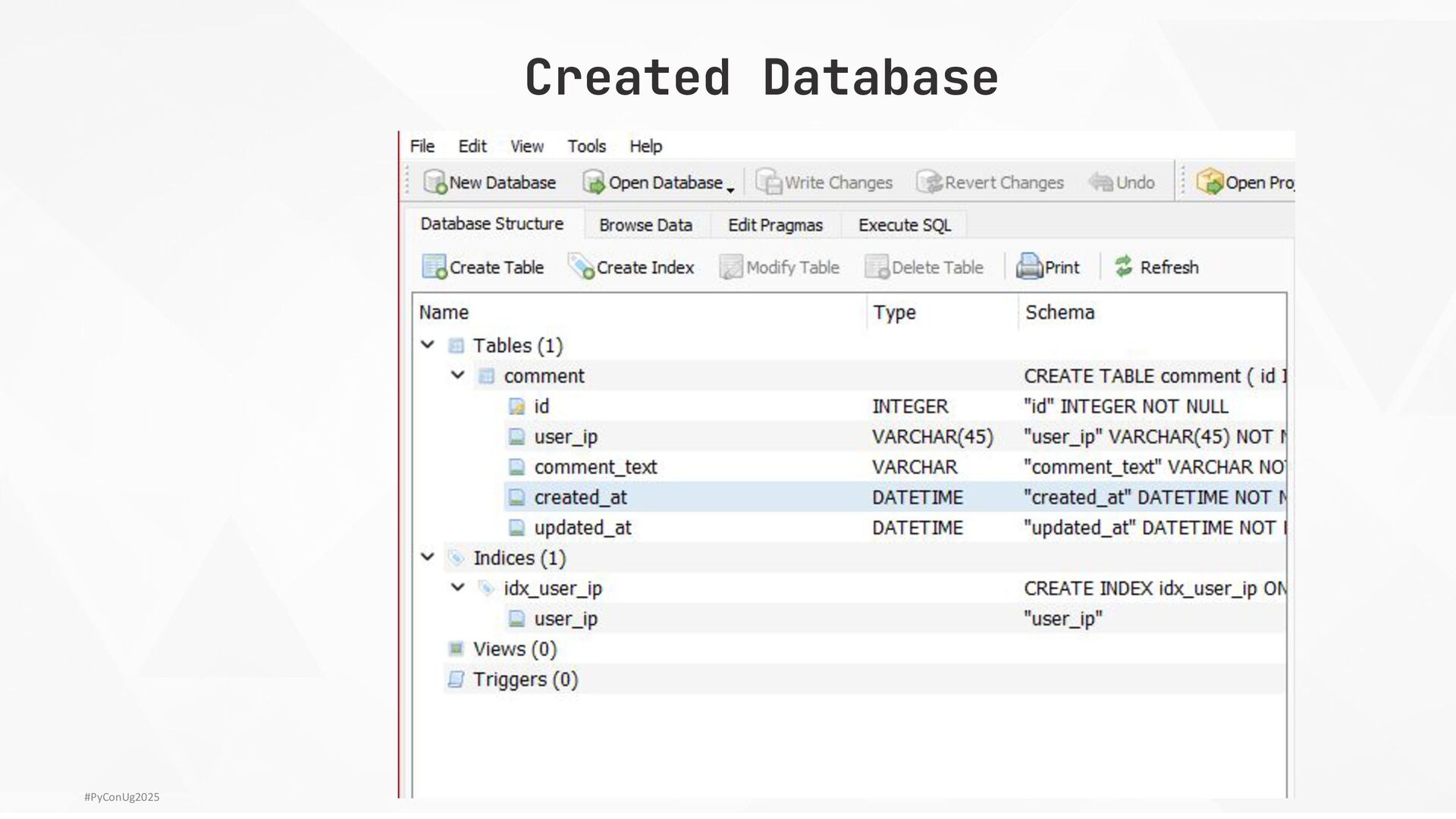Select the comment table row
The width and height of the screenshot is (1456, 819).
coord(849,375)
